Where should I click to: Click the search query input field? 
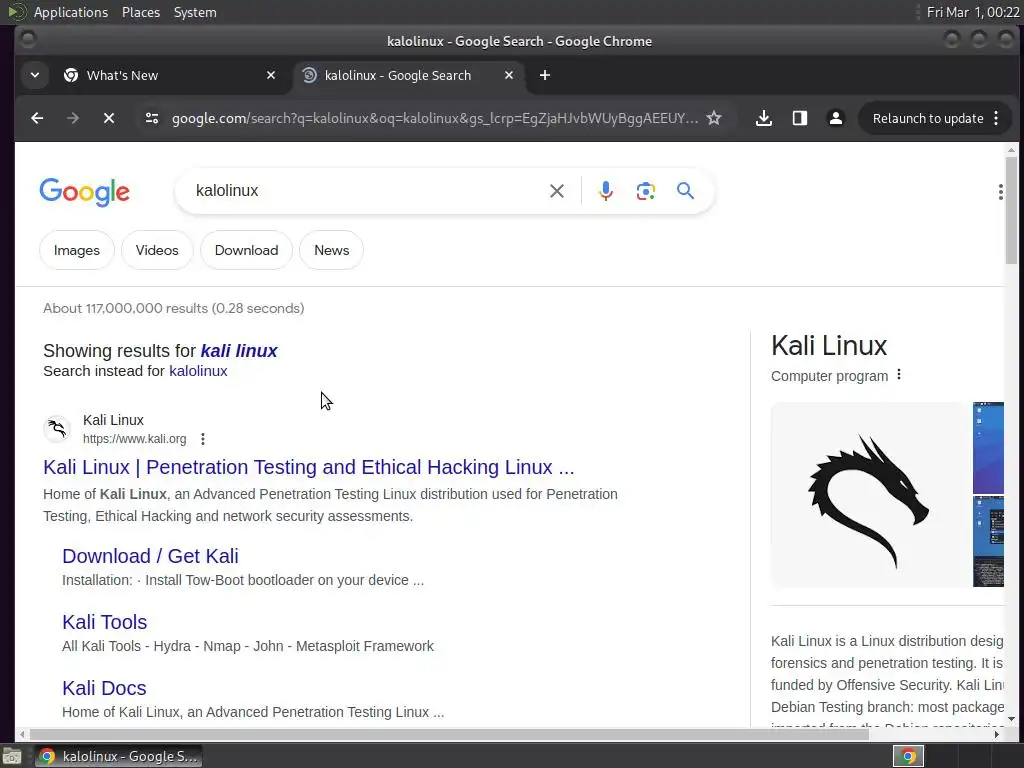(366, 191)
